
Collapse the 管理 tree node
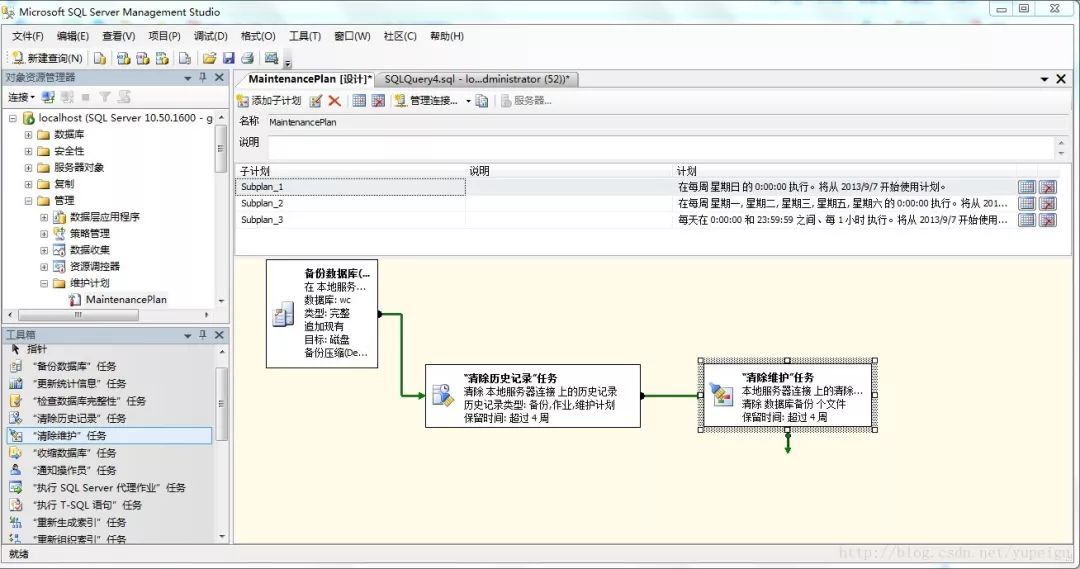29,200
